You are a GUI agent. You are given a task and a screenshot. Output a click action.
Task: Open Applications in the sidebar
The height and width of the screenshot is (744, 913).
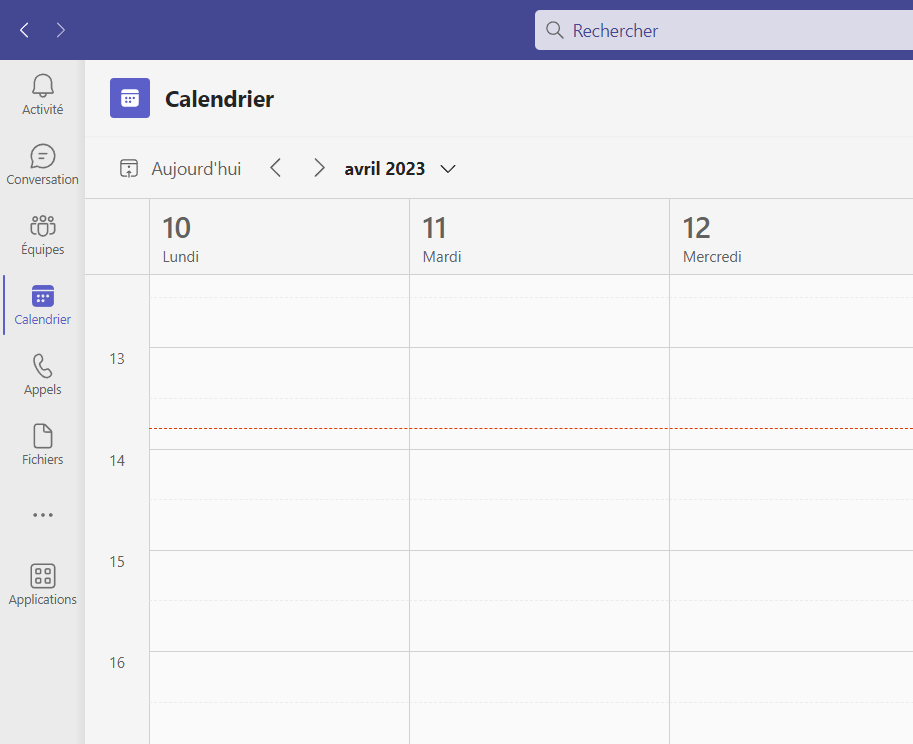43,584
